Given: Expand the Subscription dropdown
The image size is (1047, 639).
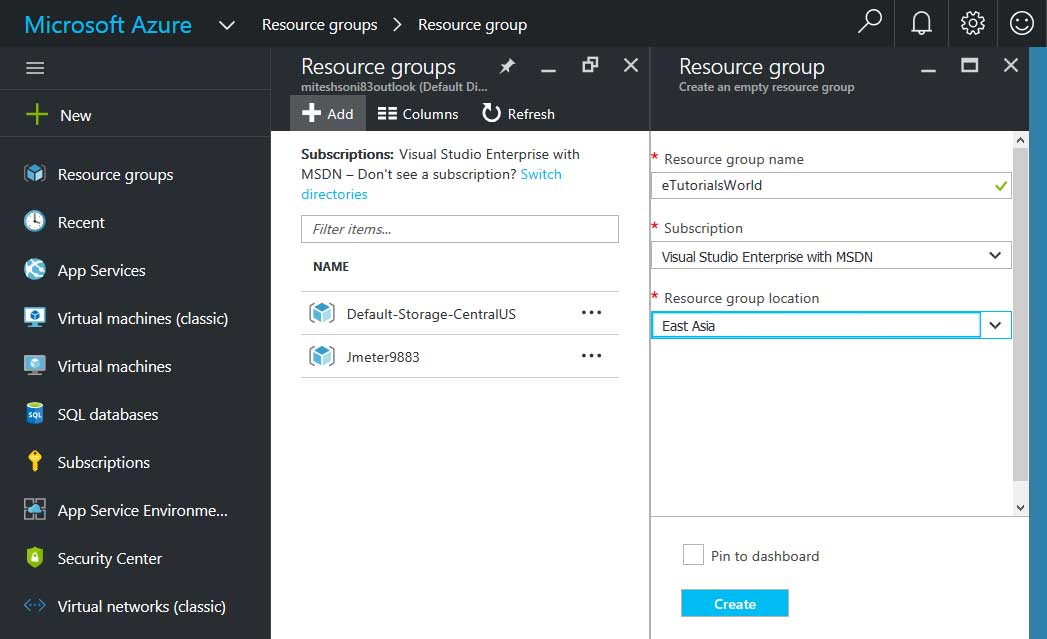Looking at the screenshot, I should pos(994,256).
